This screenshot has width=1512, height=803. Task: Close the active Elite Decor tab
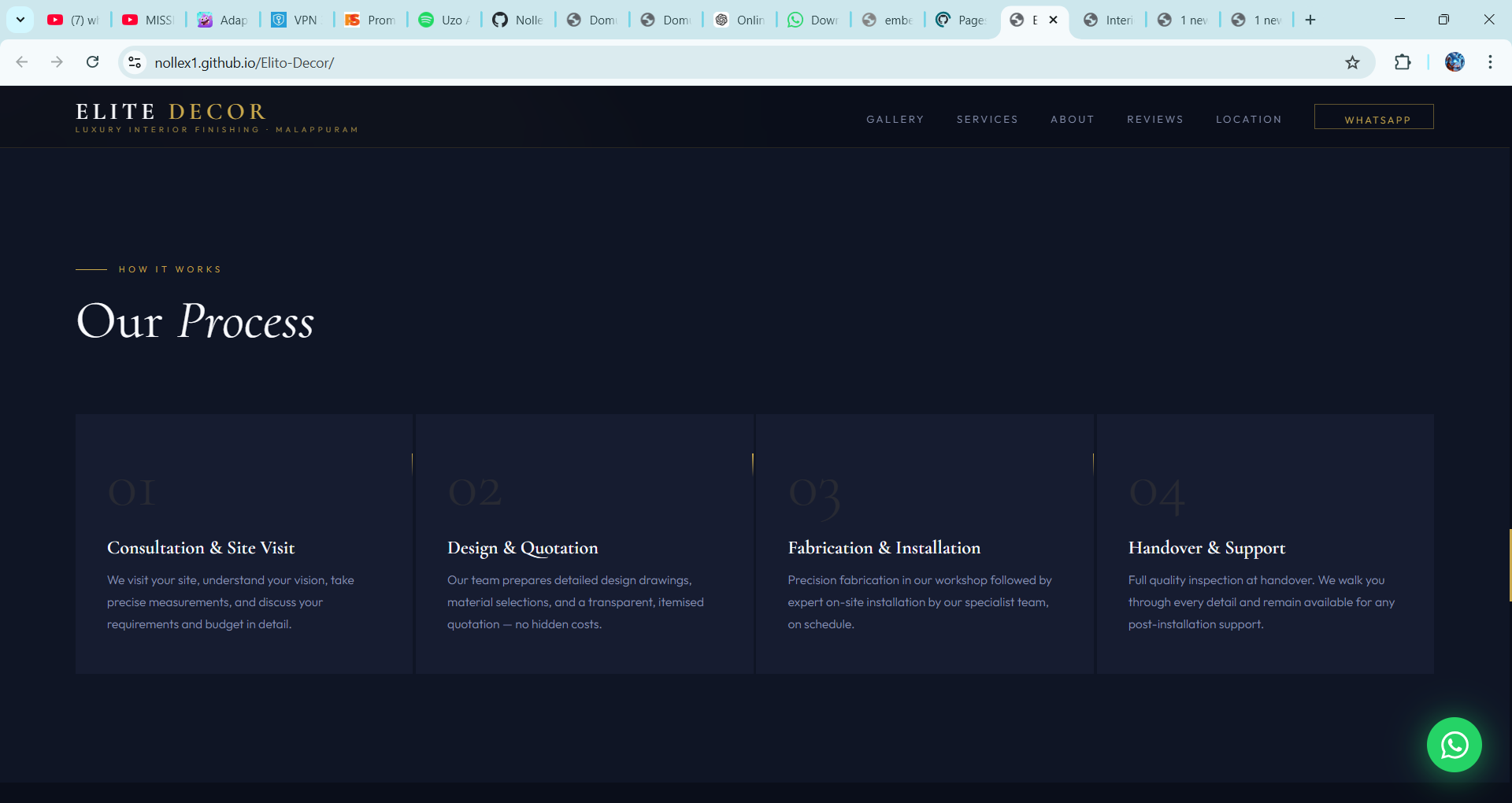[x=1054, y=20]
